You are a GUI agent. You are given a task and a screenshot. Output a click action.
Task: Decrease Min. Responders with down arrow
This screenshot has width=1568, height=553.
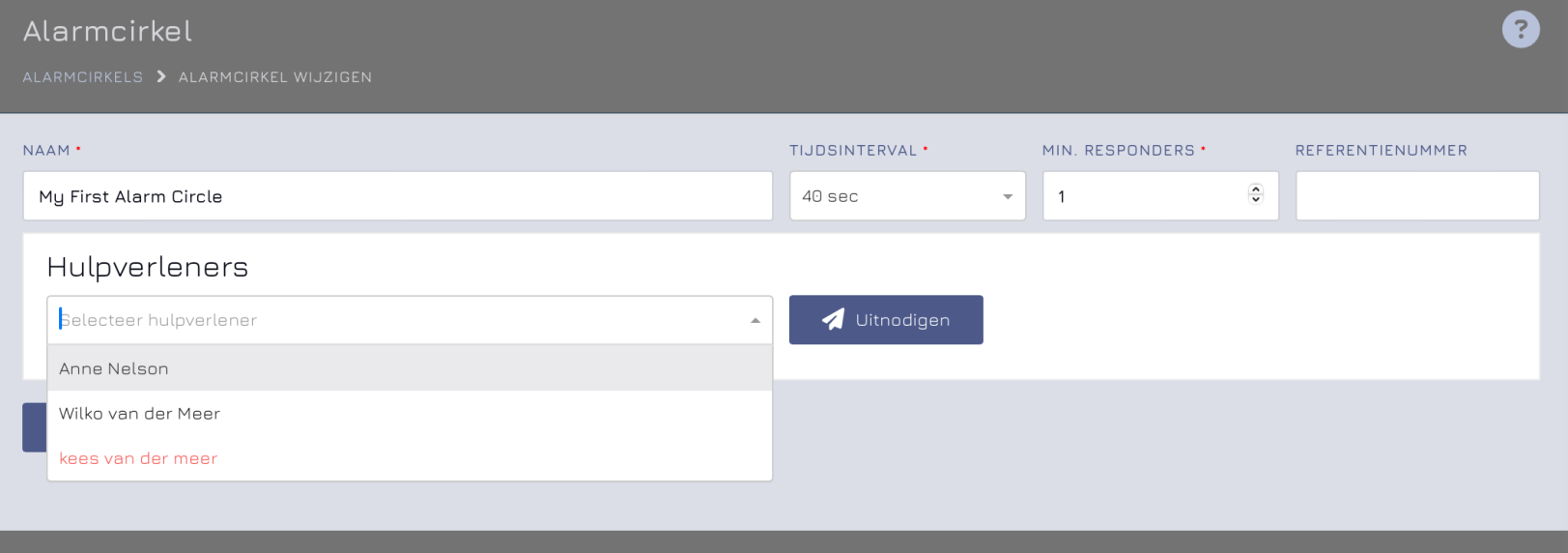(1256, 199)
